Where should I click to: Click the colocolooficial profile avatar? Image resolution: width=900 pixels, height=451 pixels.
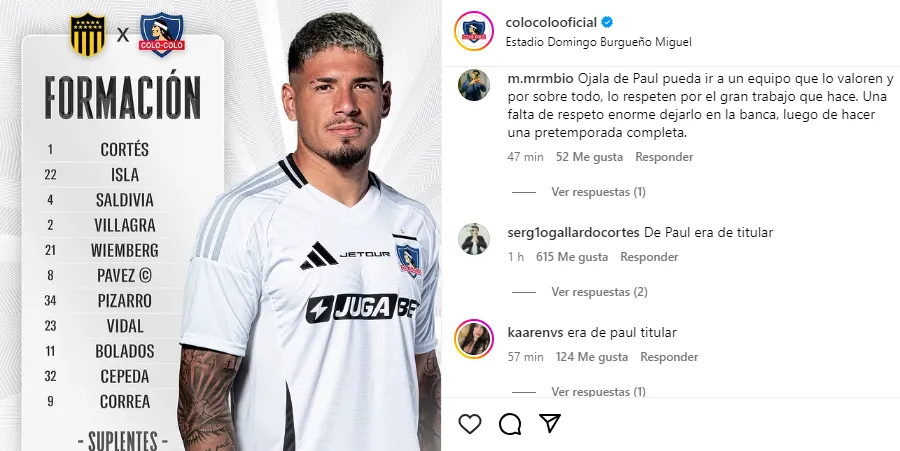point(474,31)
